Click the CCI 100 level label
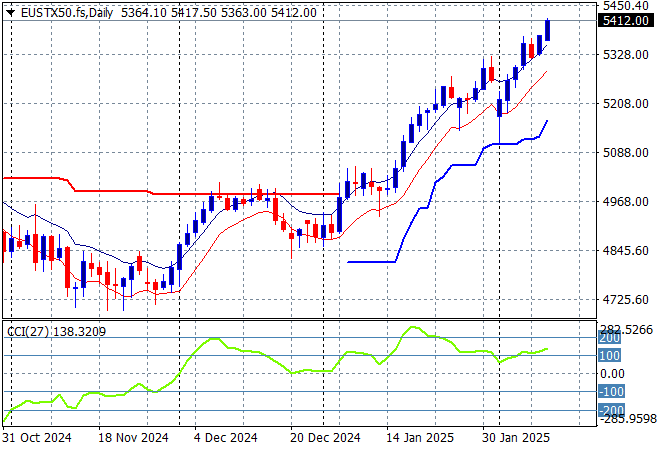 (x=611, y=356)
